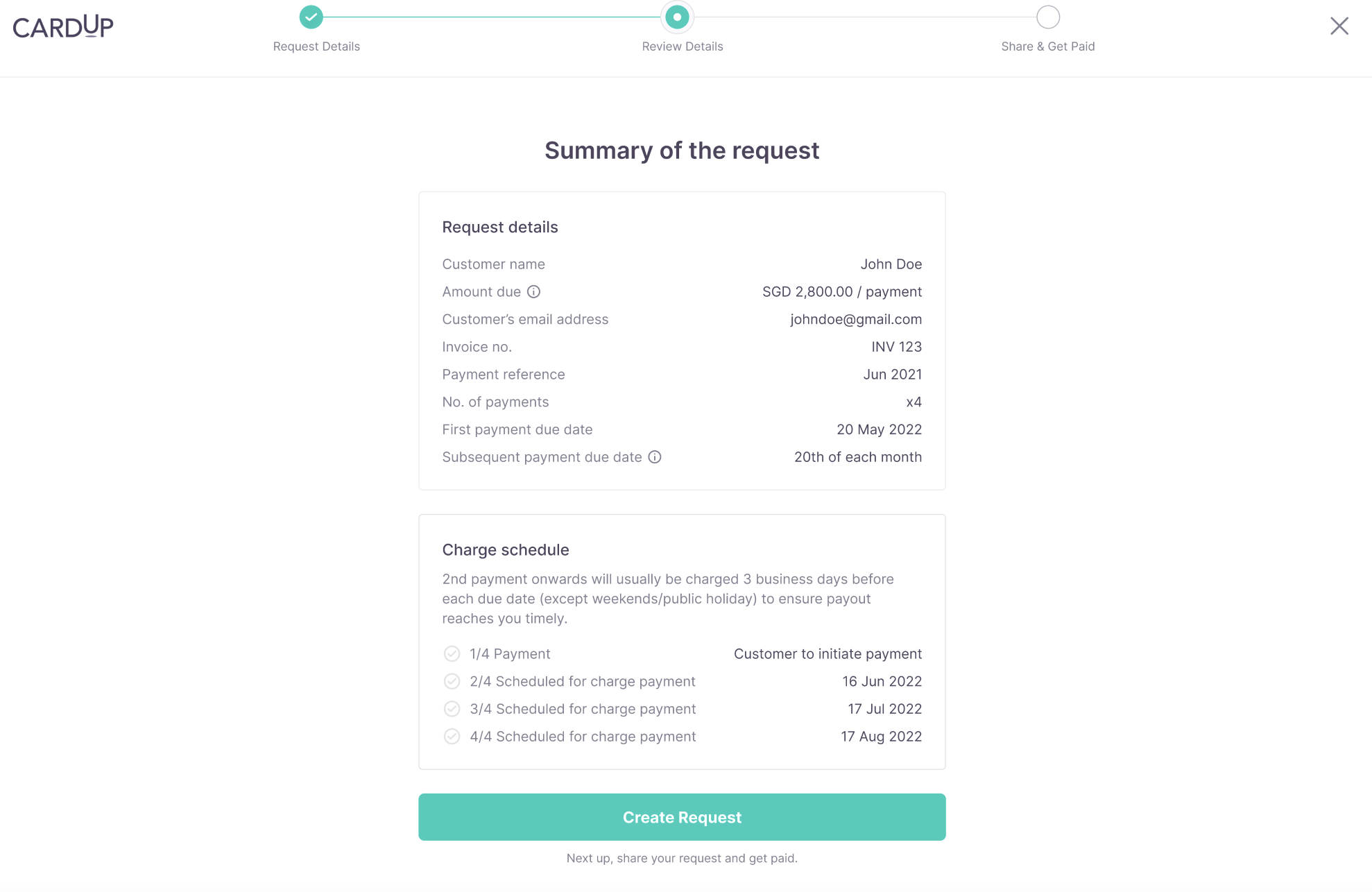Click the johndoe@gmail.com email address
The width and height of the screenshot is (1372, 892).
(856, 320)
